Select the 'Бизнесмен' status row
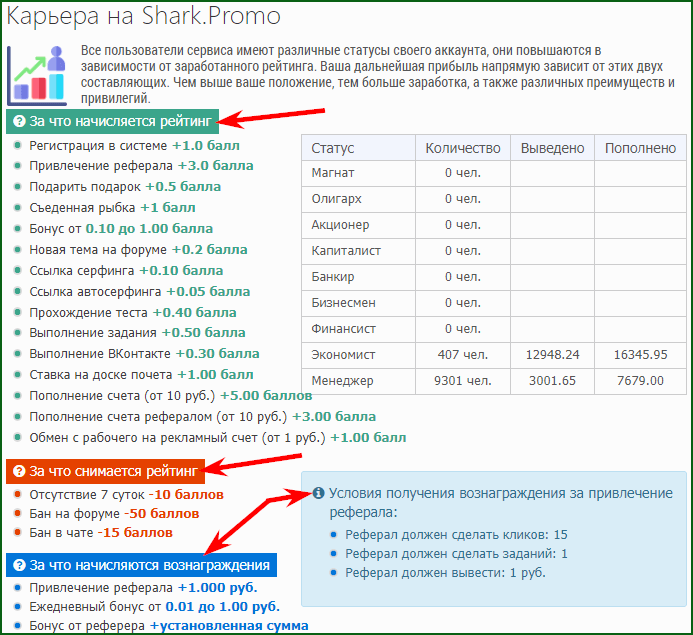The image size is (693, 635). click(x=494, y=303)
